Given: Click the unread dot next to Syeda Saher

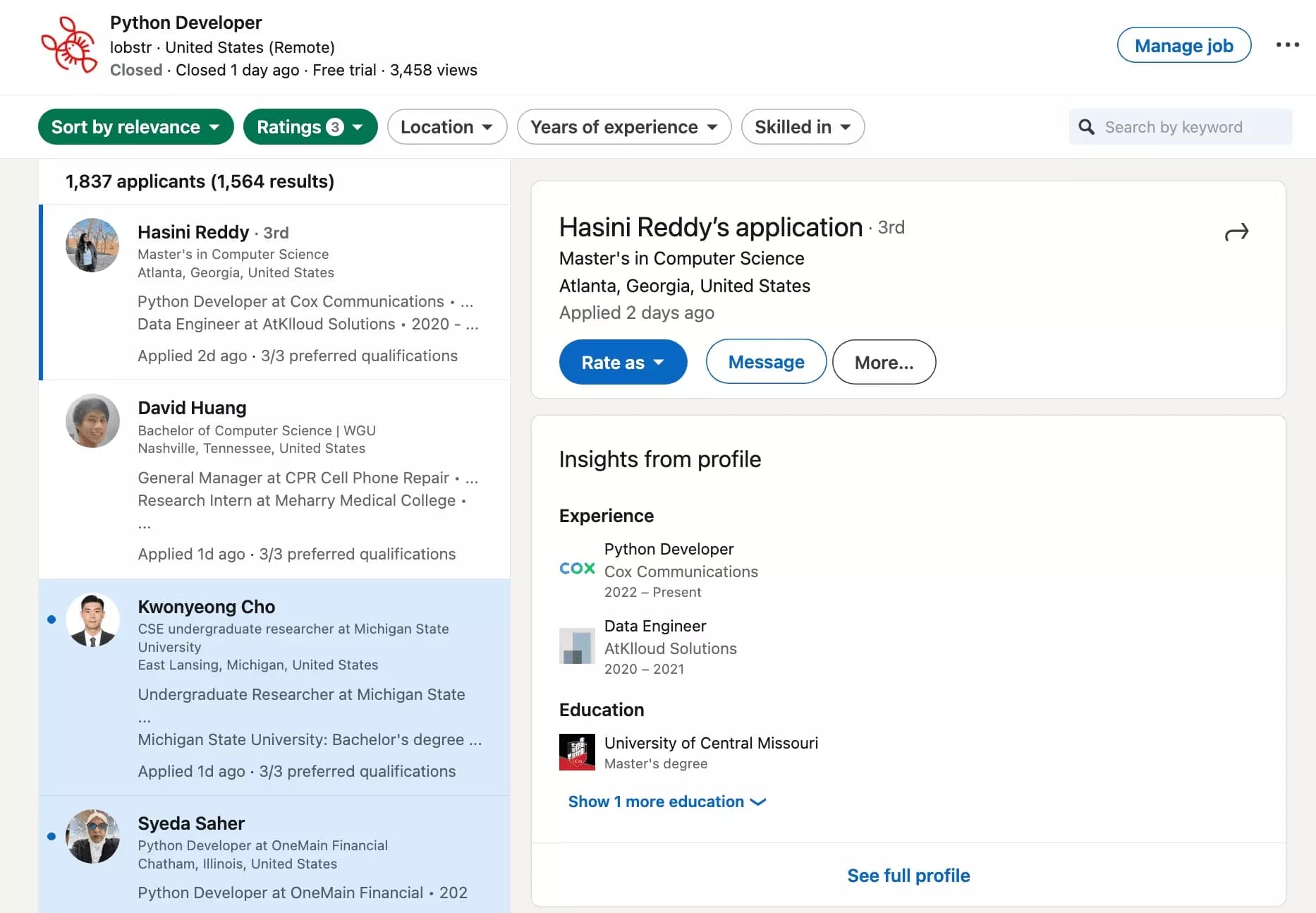Looking at the screenshot, I should click(51, 836).
